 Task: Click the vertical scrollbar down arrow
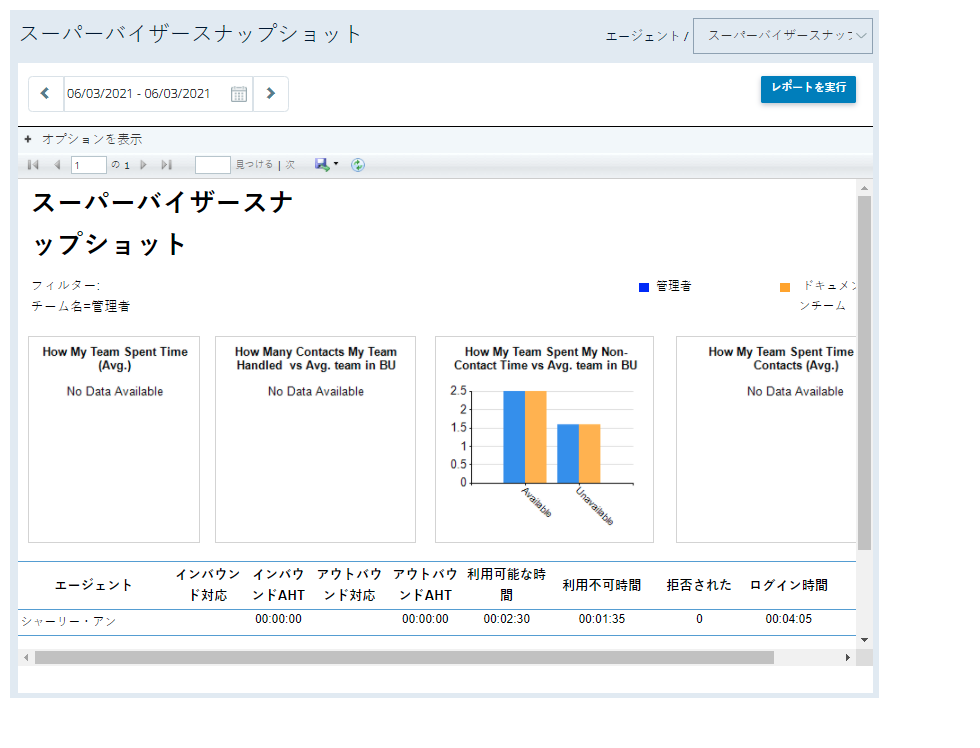point(864,640)
